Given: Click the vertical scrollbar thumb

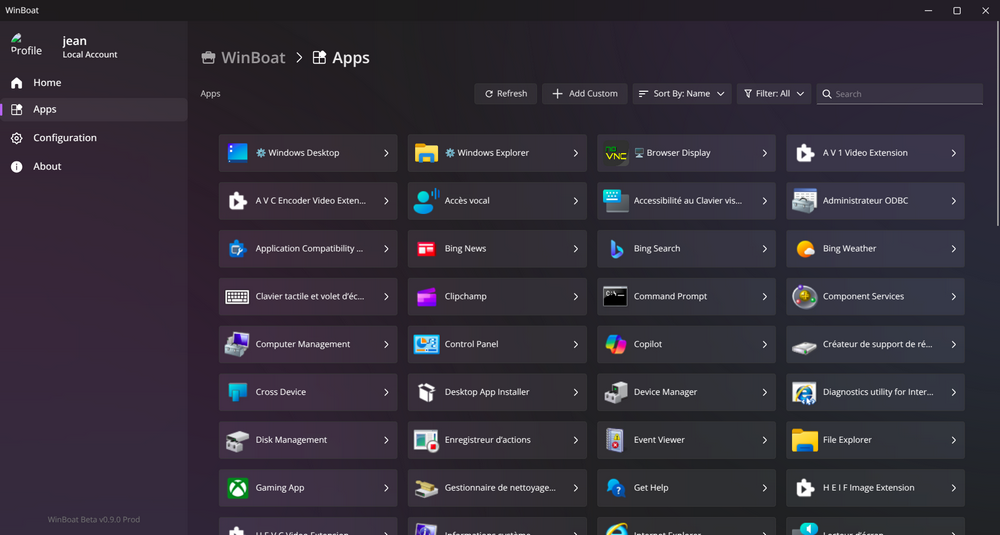Looking at the screenshot, I should [x=997, y=124].
